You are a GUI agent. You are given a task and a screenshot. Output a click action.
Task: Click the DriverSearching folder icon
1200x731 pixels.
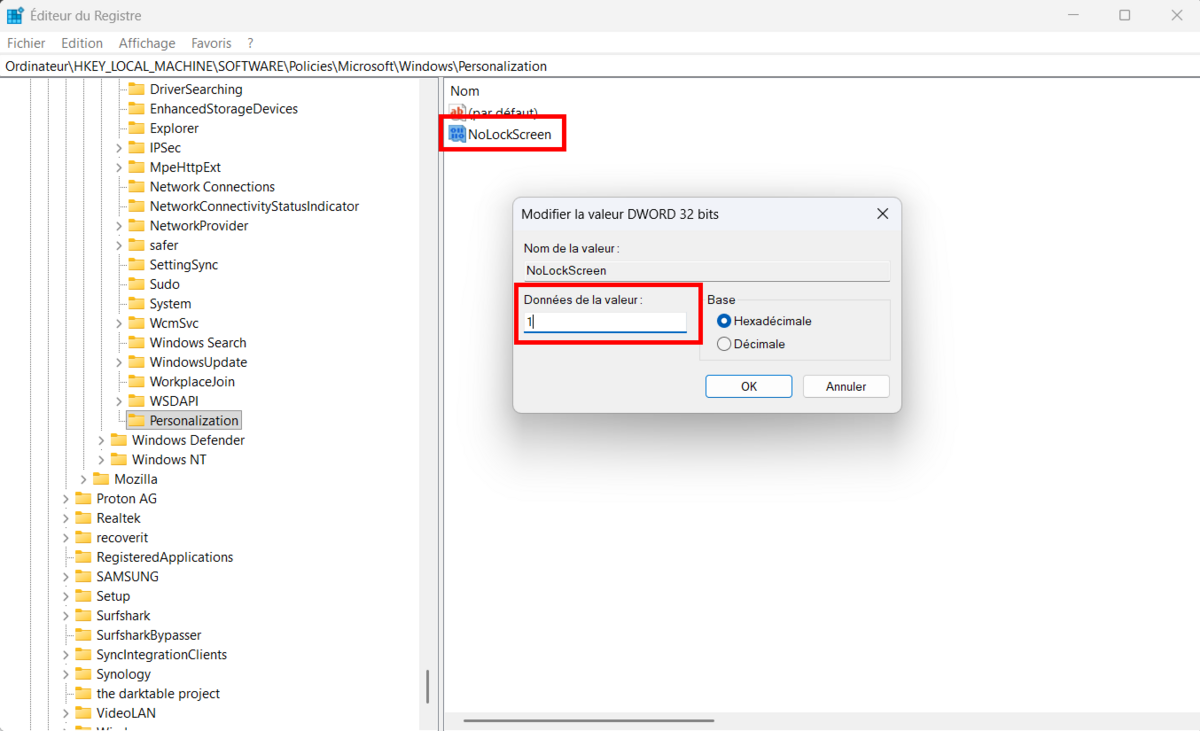pos(136,89)
